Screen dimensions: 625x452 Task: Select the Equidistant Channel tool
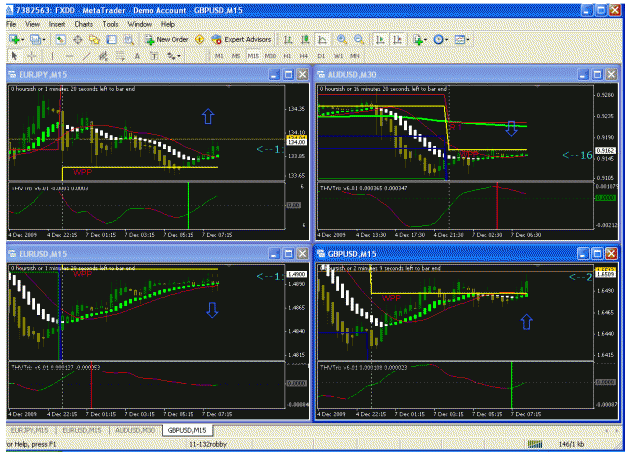point(103,56)
